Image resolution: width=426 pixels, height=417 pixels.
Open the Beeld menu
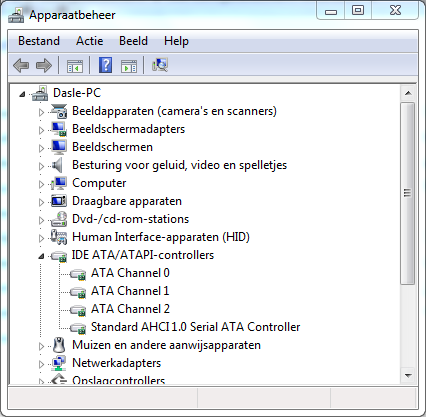click(x=133, y=41)
